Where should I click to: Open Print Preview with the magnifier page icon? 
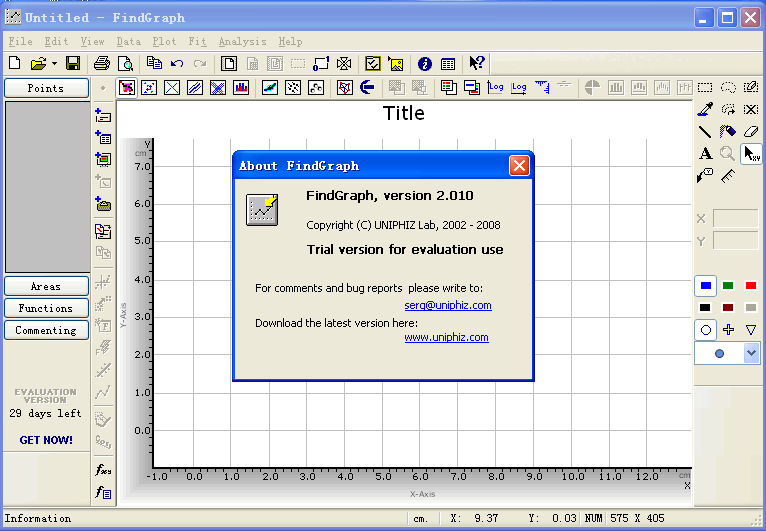pyautogui.click(x=126, y=63)
